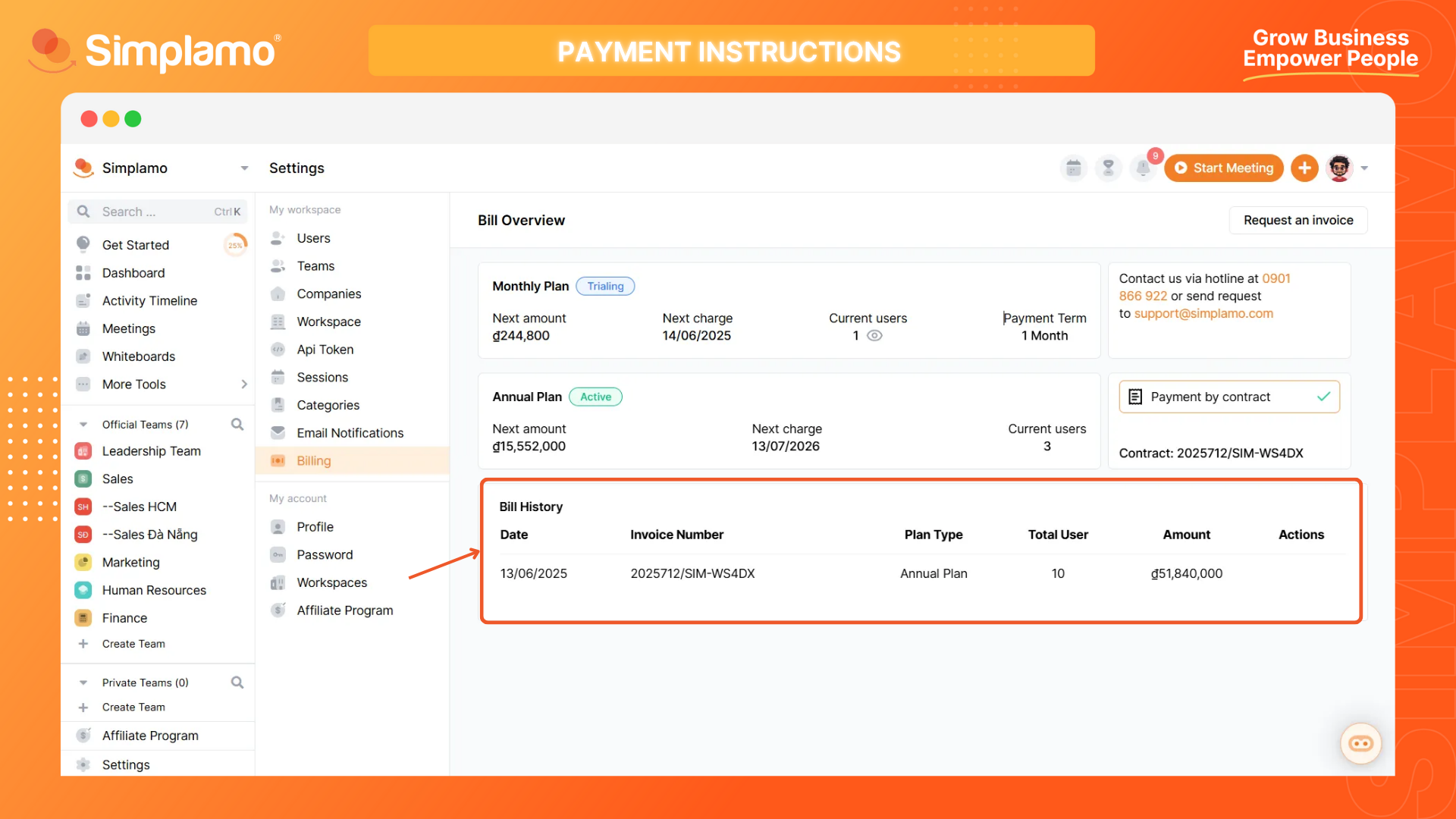Click hotline number 0901 866 922

tap(1204, 287)
